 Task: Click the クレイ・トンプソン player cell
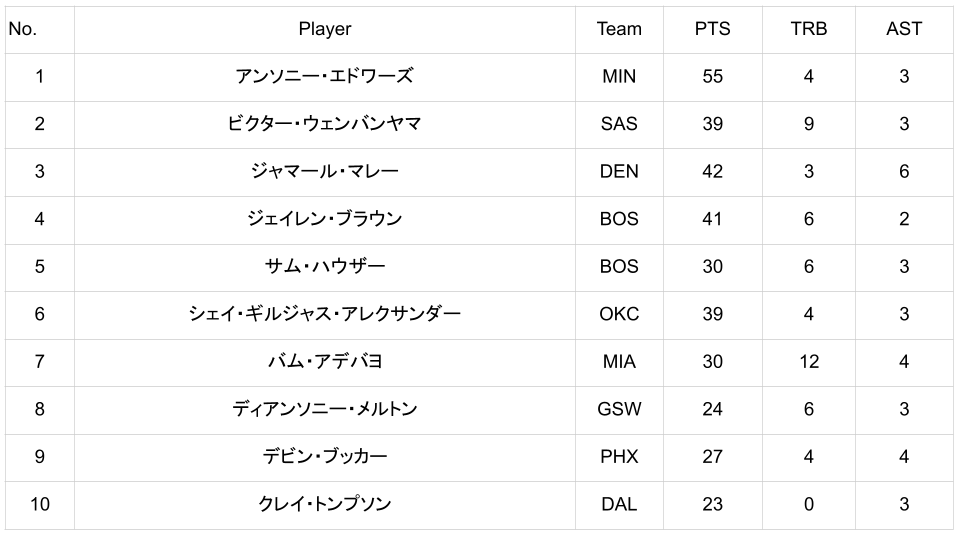(324, 504)
